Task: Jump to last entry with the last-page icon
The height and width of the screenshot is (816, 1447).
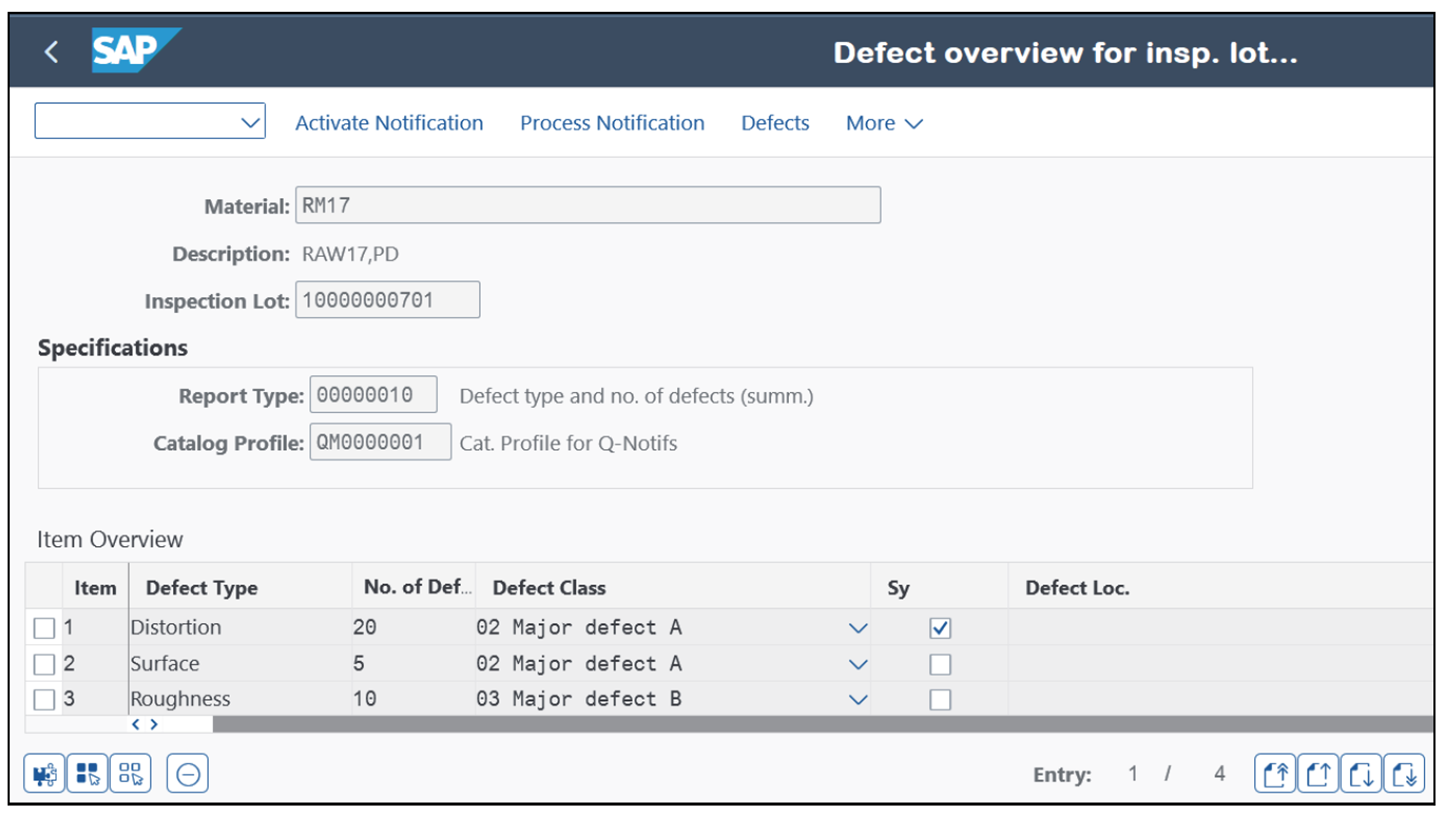Action: pos(1404,772)
